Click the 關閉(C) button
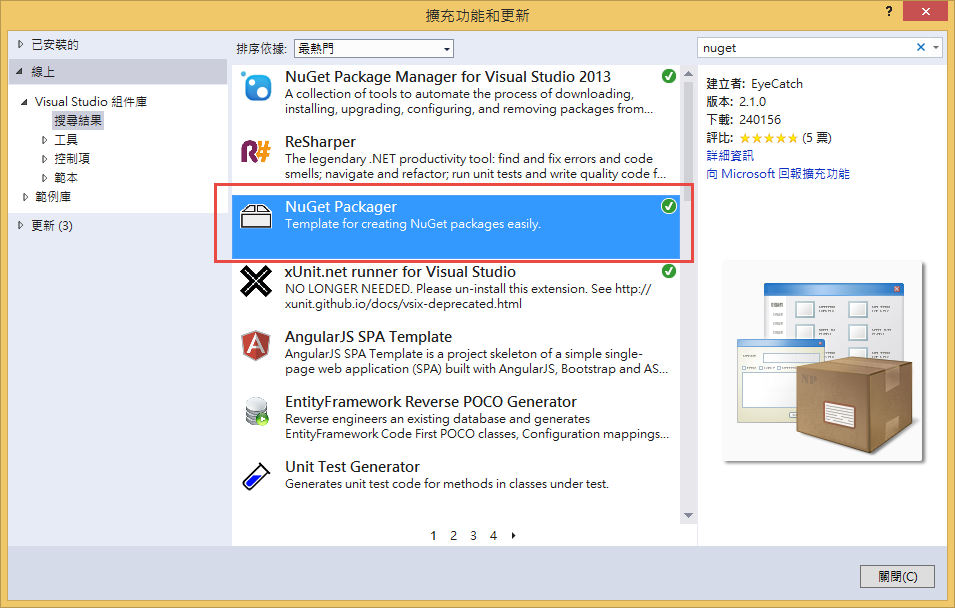The image size is (955, 608). (897, 576)
